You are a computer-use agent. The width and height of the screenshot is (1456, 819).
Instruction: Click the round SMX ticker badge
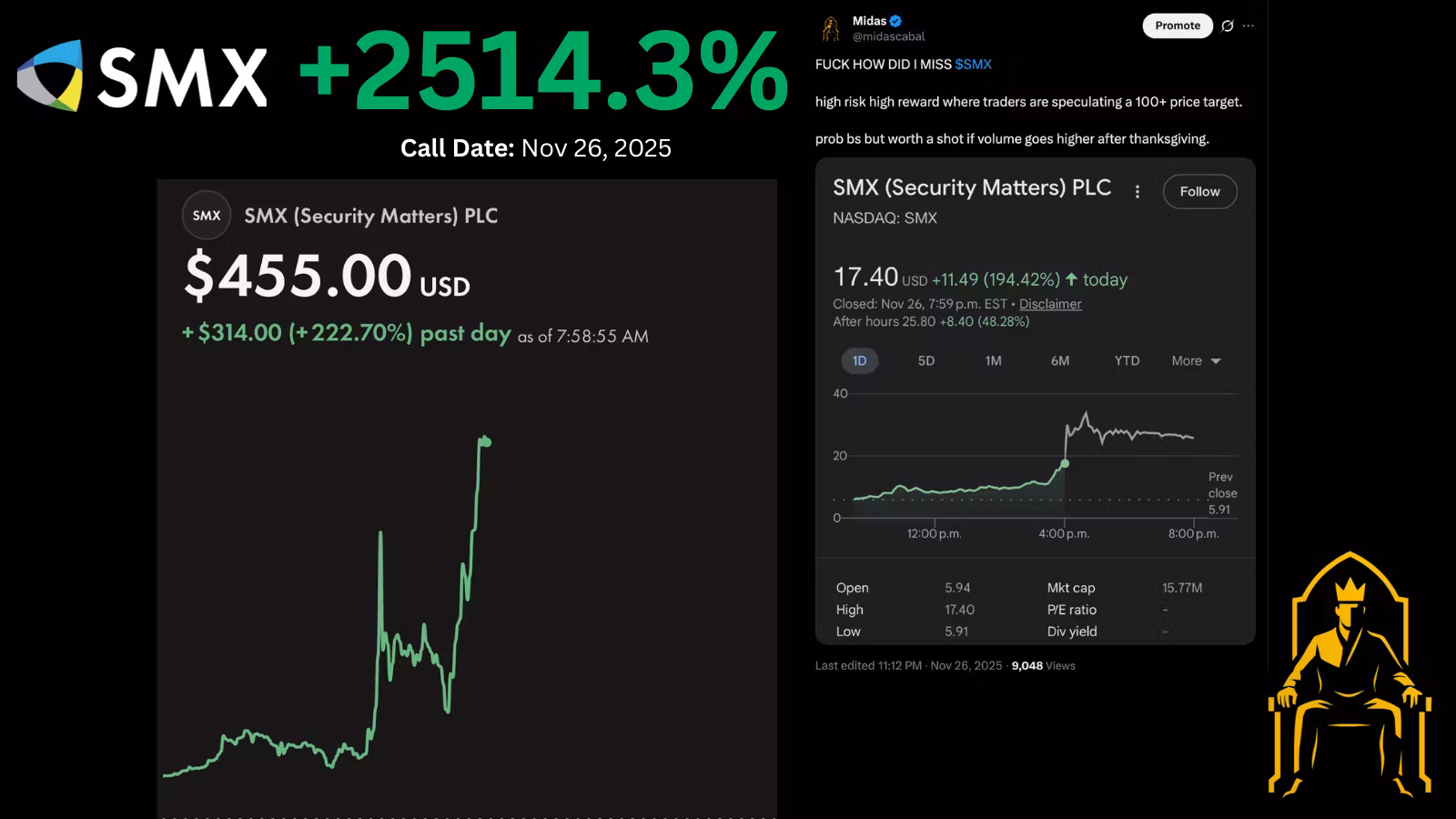tap(207, 216)
